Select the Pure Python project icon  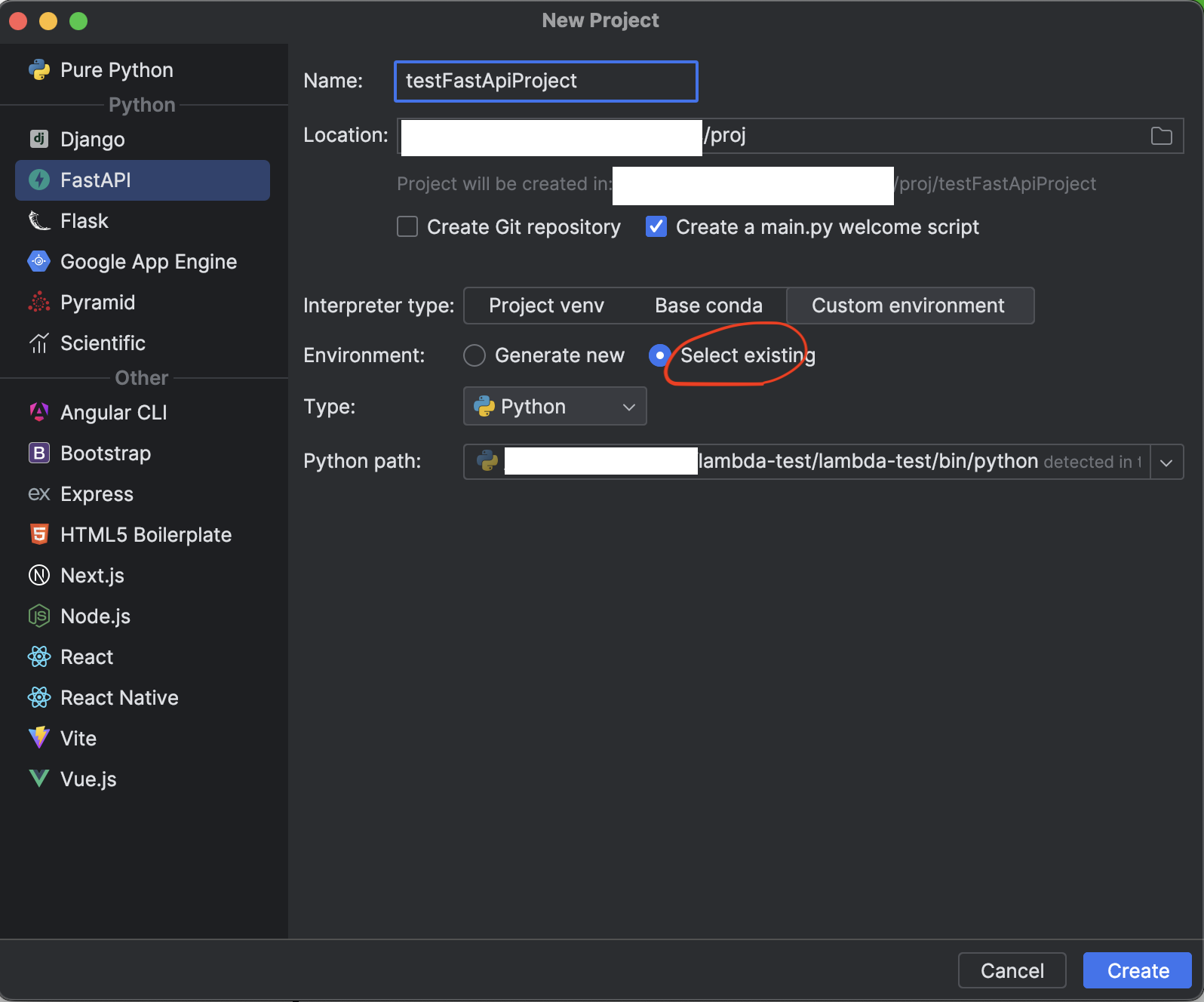click(39, 70)
